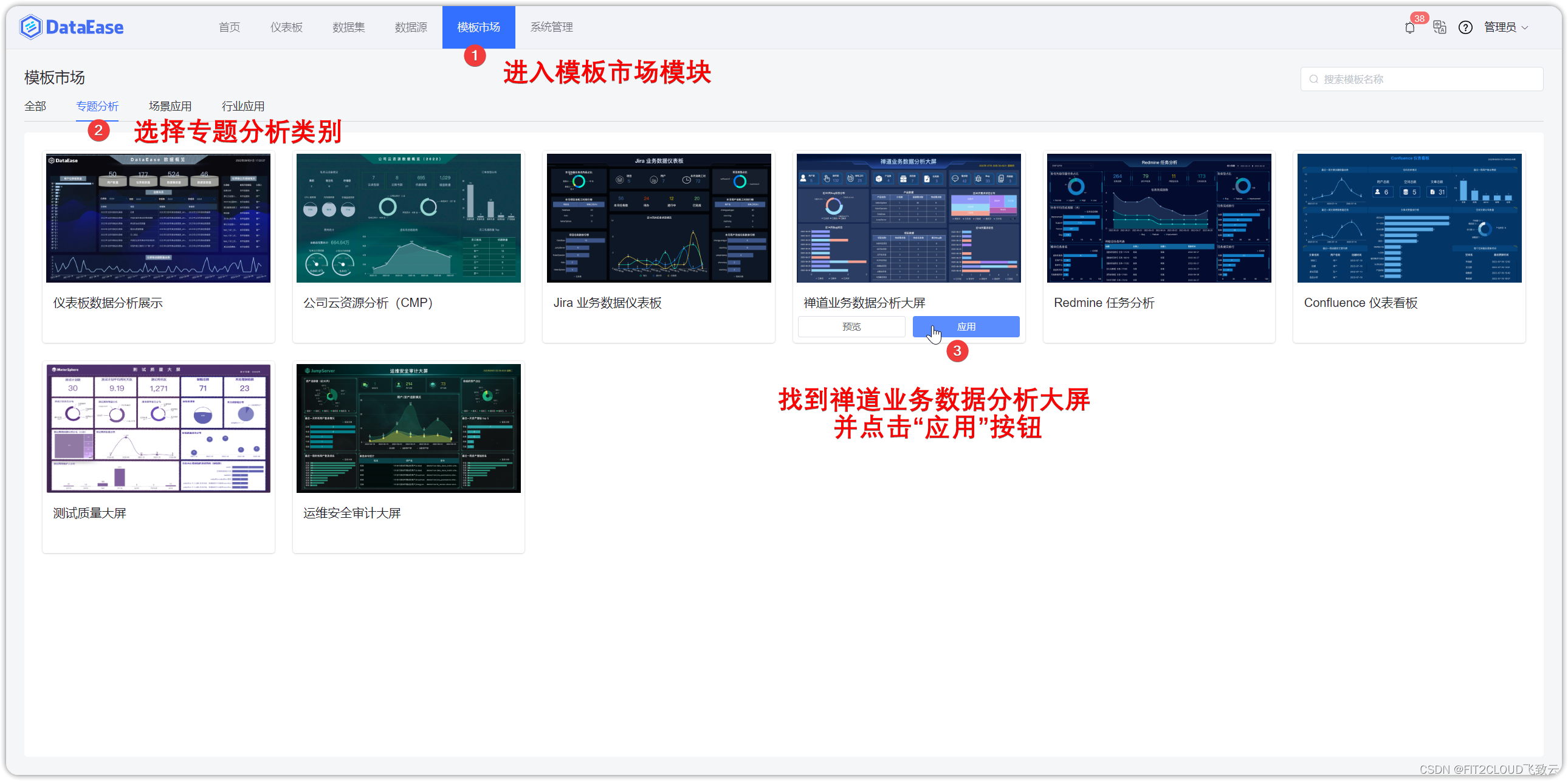Open the 仪表板 menu

286,27
